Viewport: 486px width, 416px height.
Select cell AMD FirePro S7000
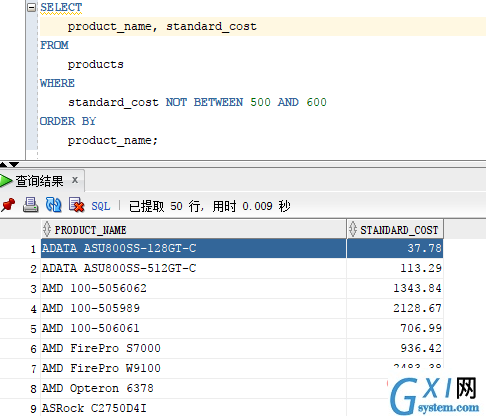(193, 348)
